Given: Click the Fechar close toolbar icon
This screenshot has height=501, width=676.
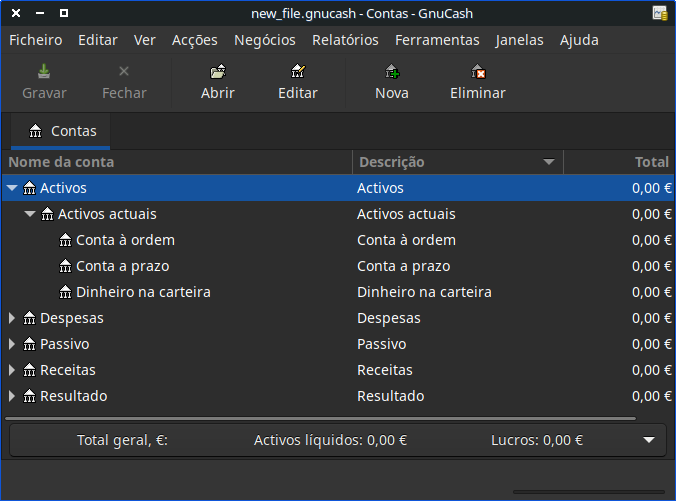Looking at the screenshot, I should (x=124, y=72).
